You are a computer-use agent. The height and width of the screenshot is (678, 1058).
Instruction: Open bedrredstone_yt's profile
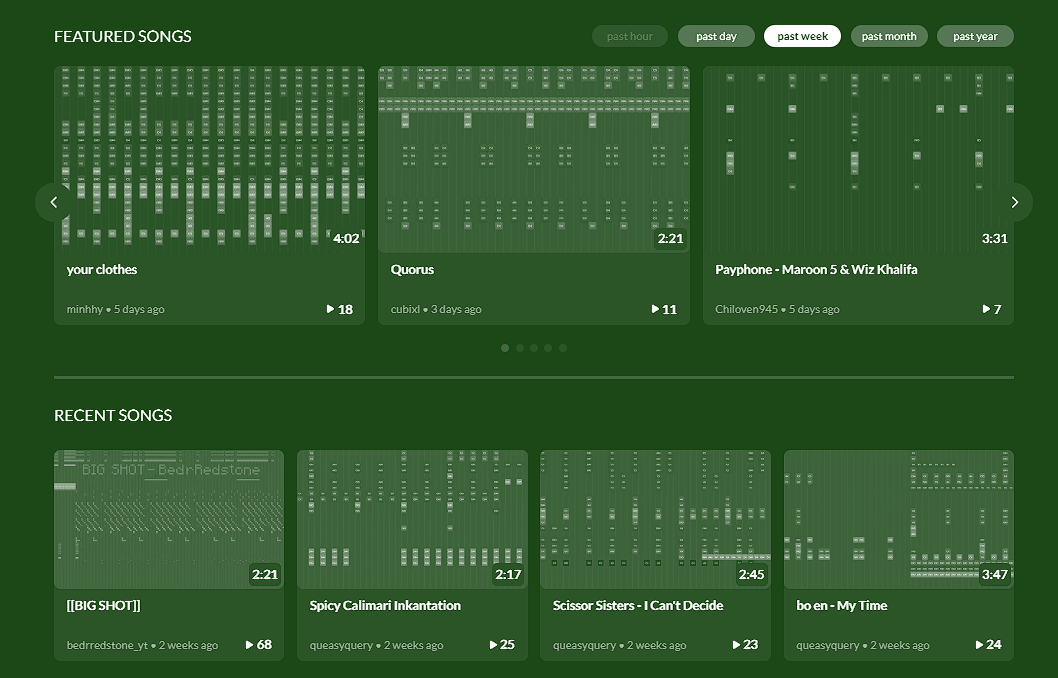tap(106, 645)
